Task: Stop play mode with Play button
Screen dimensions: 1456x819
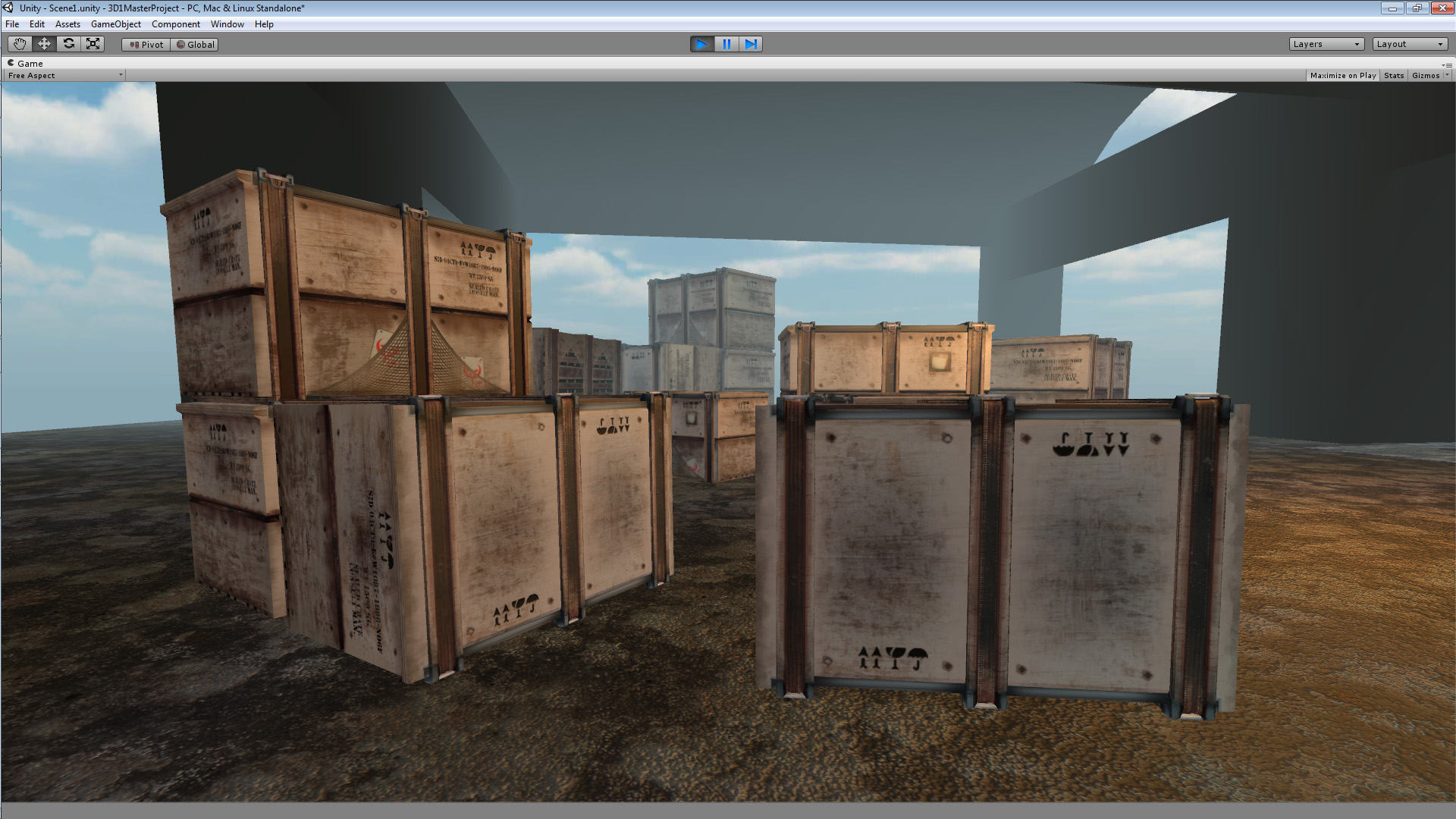Action: 701,44
